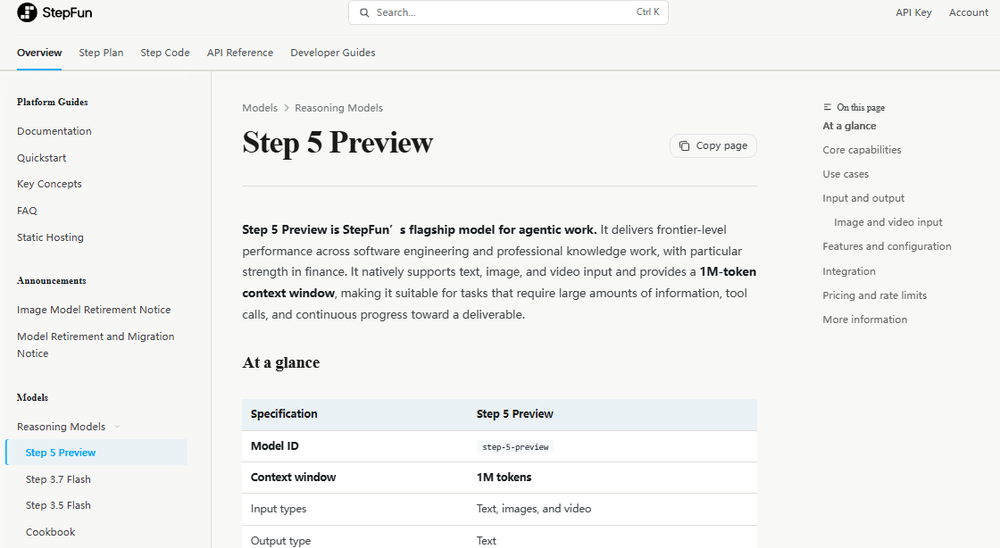Open the Developer Guides tab

coord(333,52)
